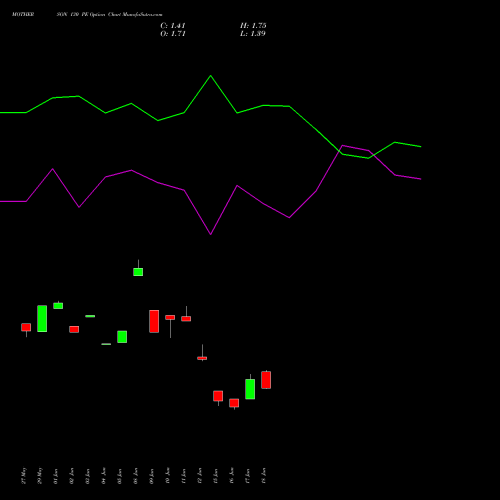Click the red candle above 12 Jun

pos(202,358)
